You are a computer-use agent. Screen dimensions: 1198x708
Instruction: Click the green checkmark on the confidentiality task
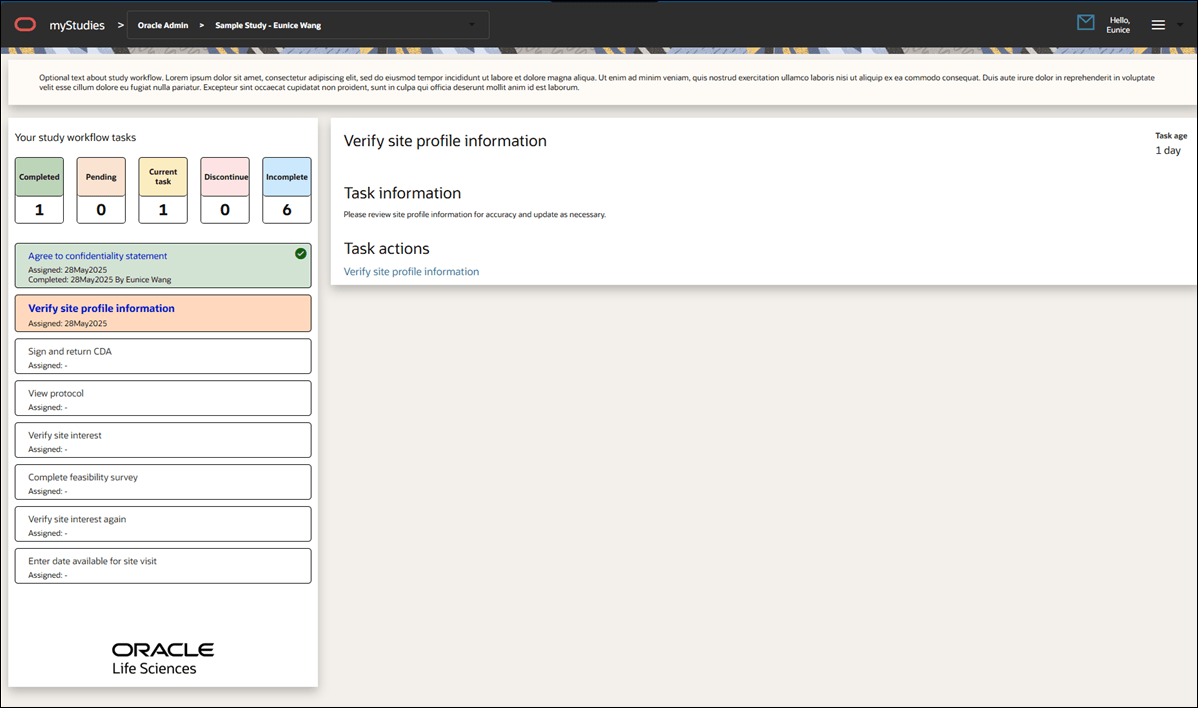tap(301, 255)
